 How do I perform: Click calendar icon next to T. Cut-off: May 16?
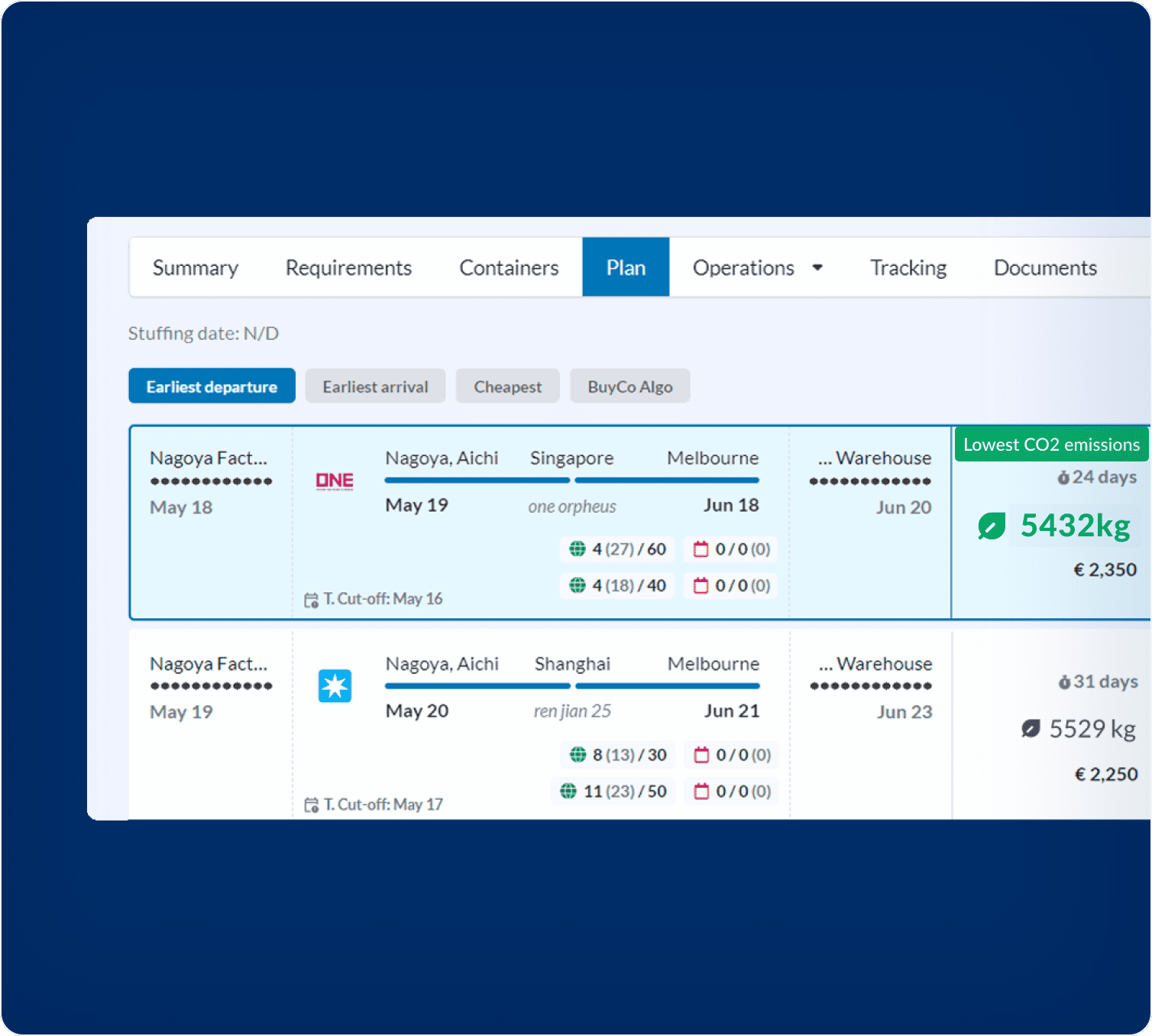tap(311, 600)
